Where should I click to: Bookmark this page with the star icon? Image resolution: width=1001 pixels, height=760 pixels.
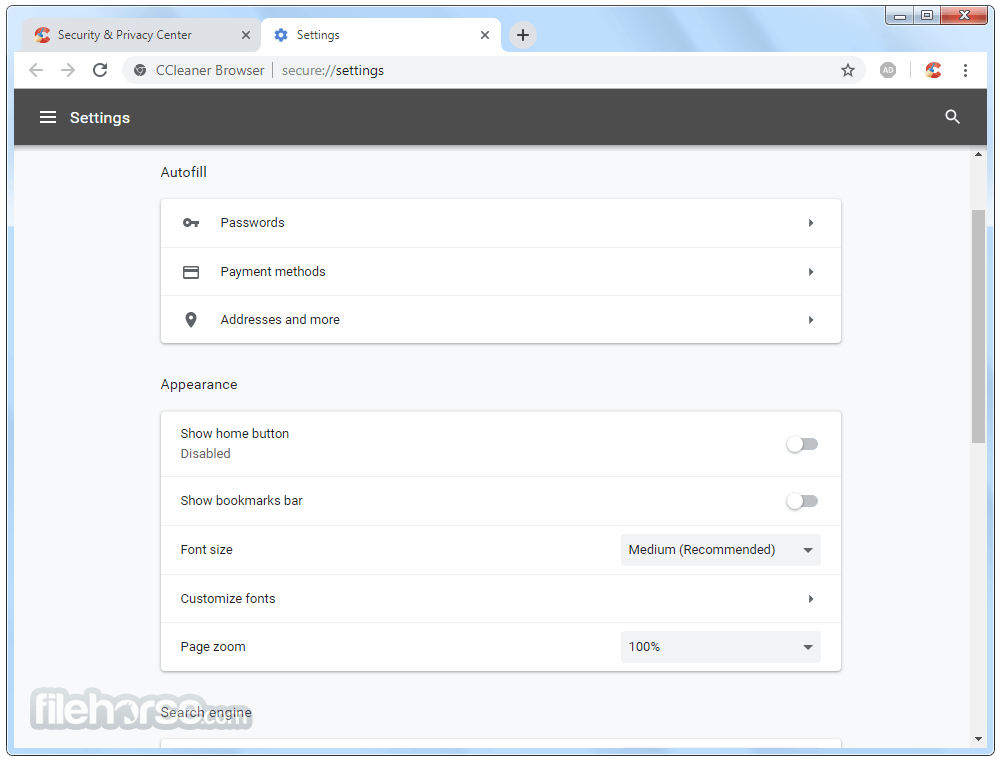tap(848, 70)
